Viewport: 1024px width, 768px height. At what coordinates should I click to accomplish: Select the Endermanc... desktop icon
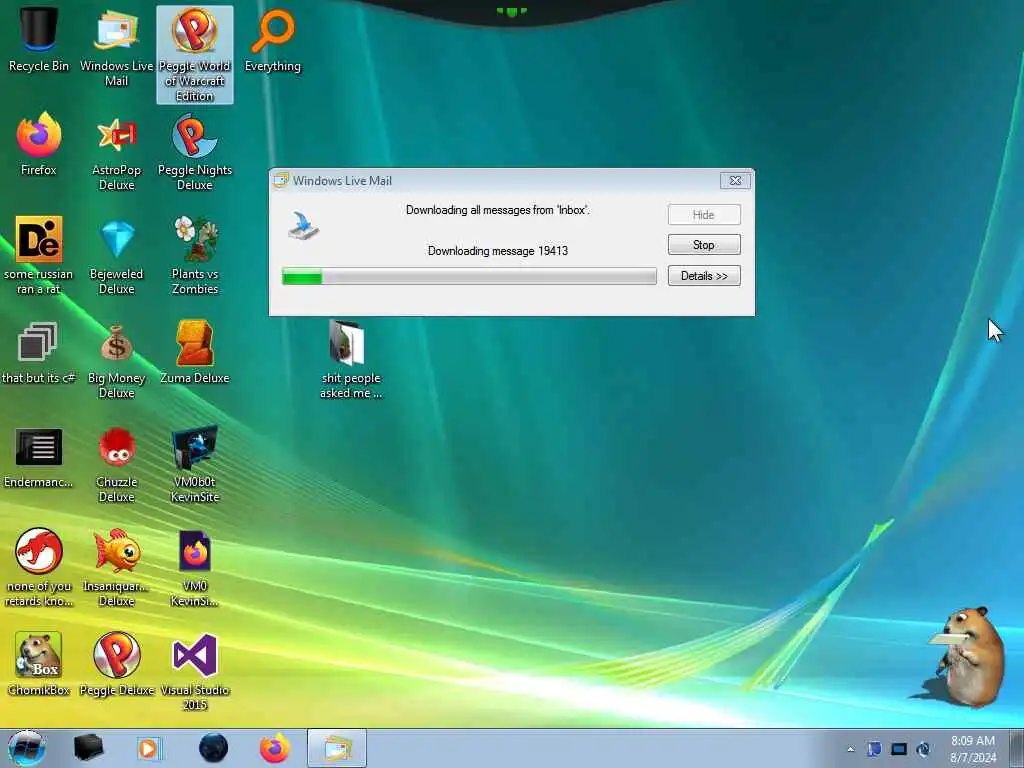[x=39, y=457]
